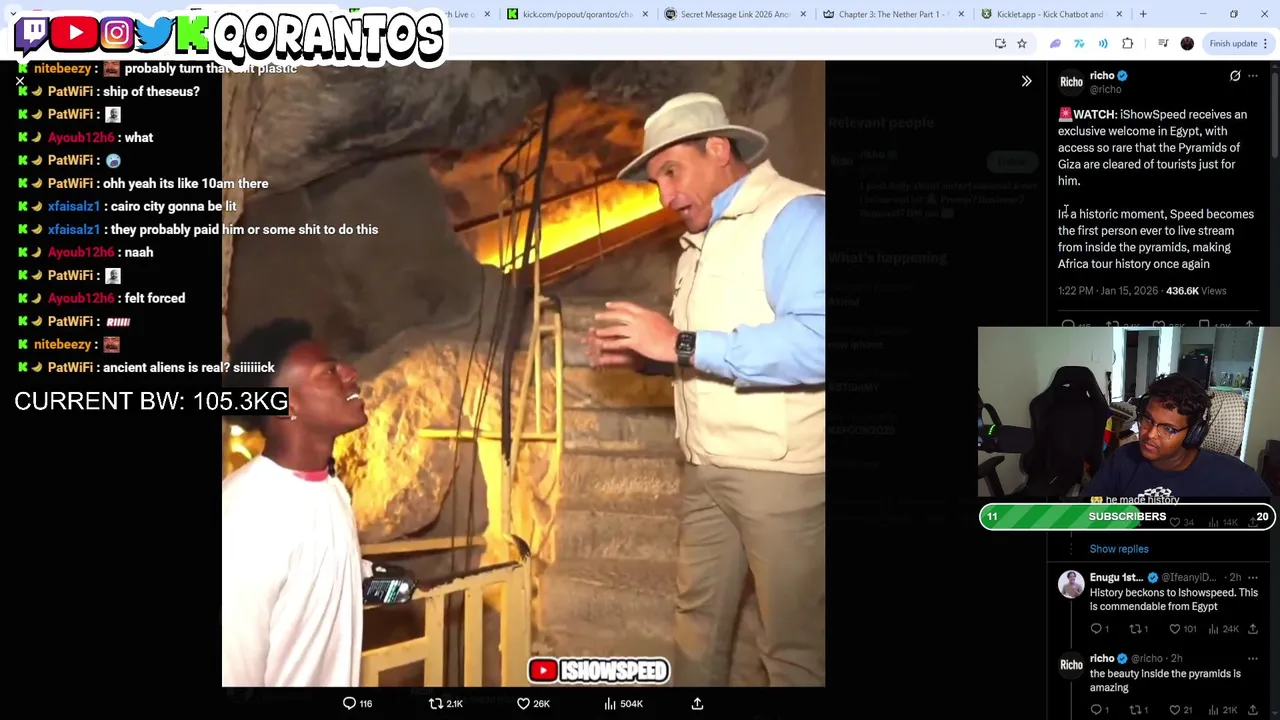1280x720 pixels.
Task: Click the sound-wave extension icon
Action: pyautogui.click(x=1103, y=43)
